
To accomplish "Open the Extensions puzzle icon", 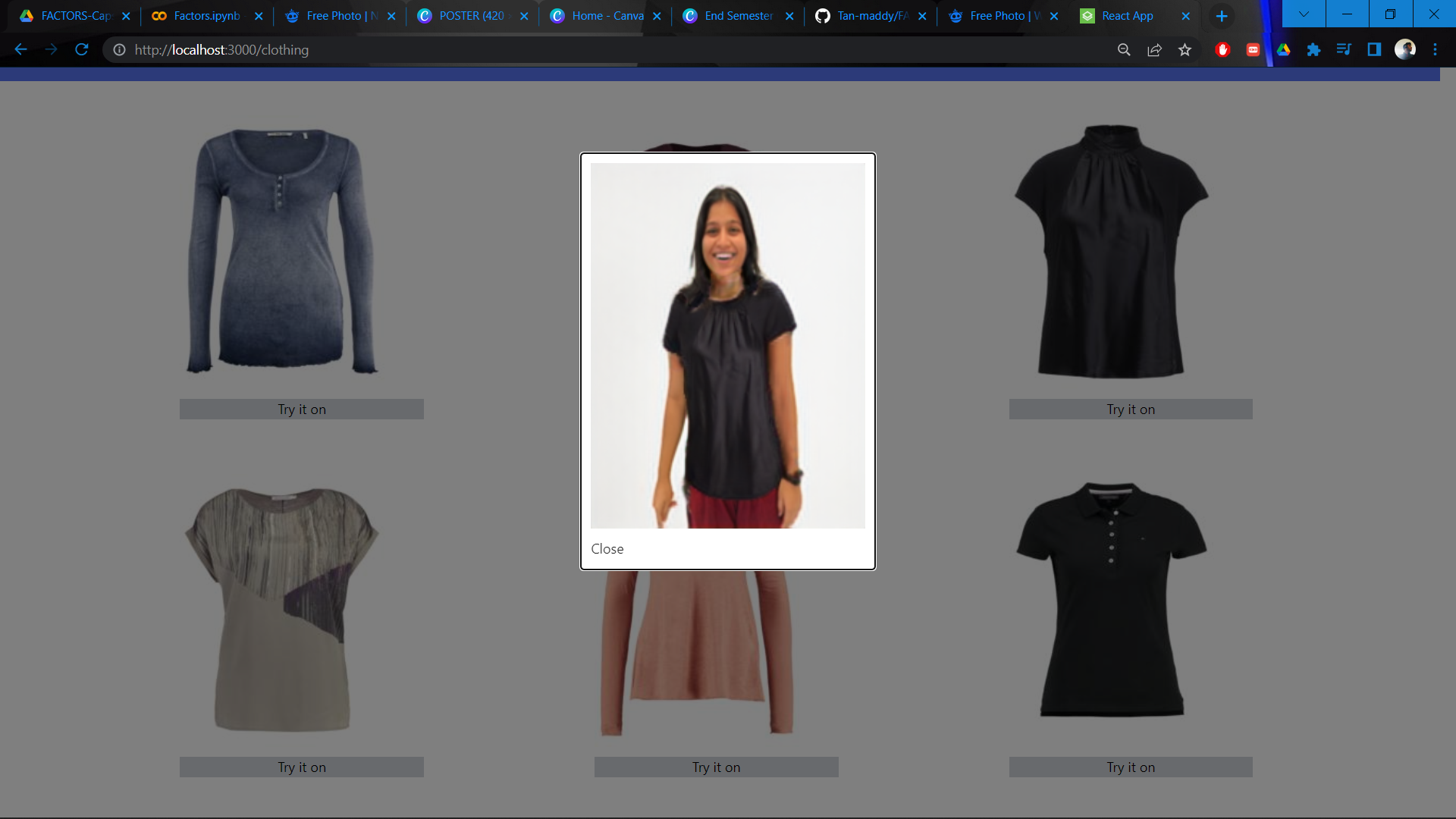I will 1313,50.
